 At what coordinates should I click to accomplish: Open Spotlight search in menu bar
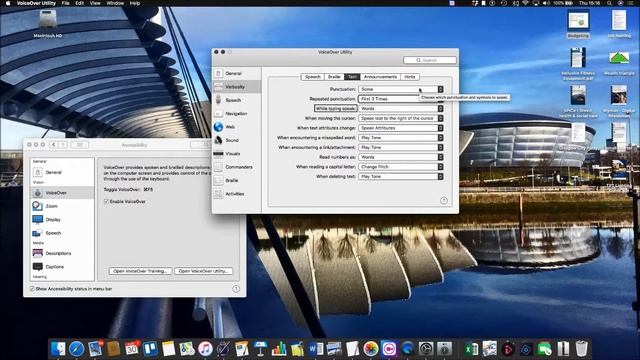point(609,3)
